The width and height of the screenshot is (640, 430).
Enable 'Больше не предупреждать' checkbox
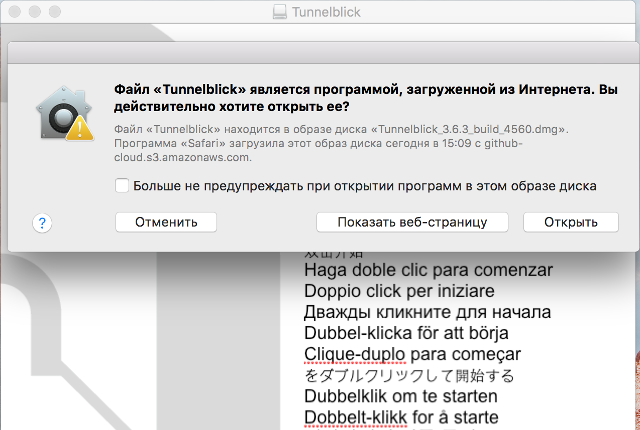pos(122,186)
